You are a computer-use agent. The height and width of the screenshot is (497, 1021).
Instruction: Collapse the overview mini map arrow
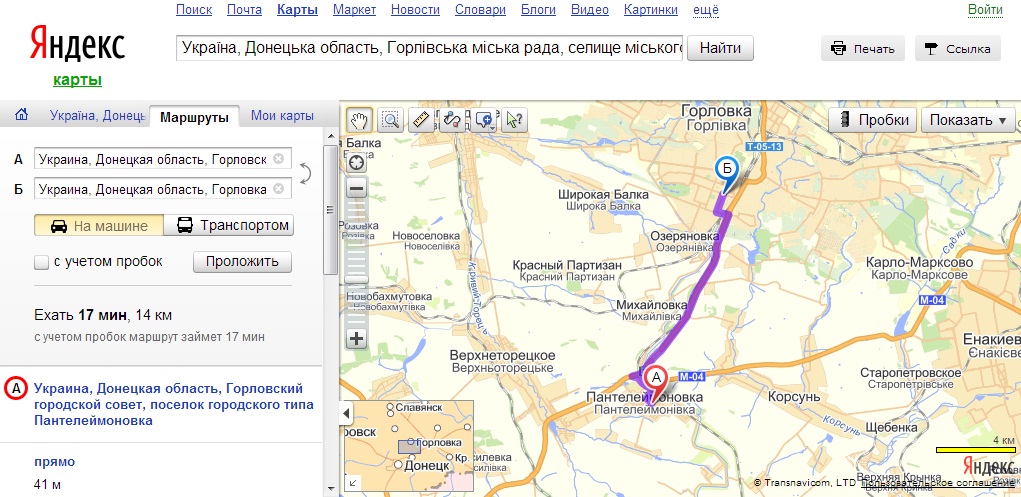coord(346,412)
